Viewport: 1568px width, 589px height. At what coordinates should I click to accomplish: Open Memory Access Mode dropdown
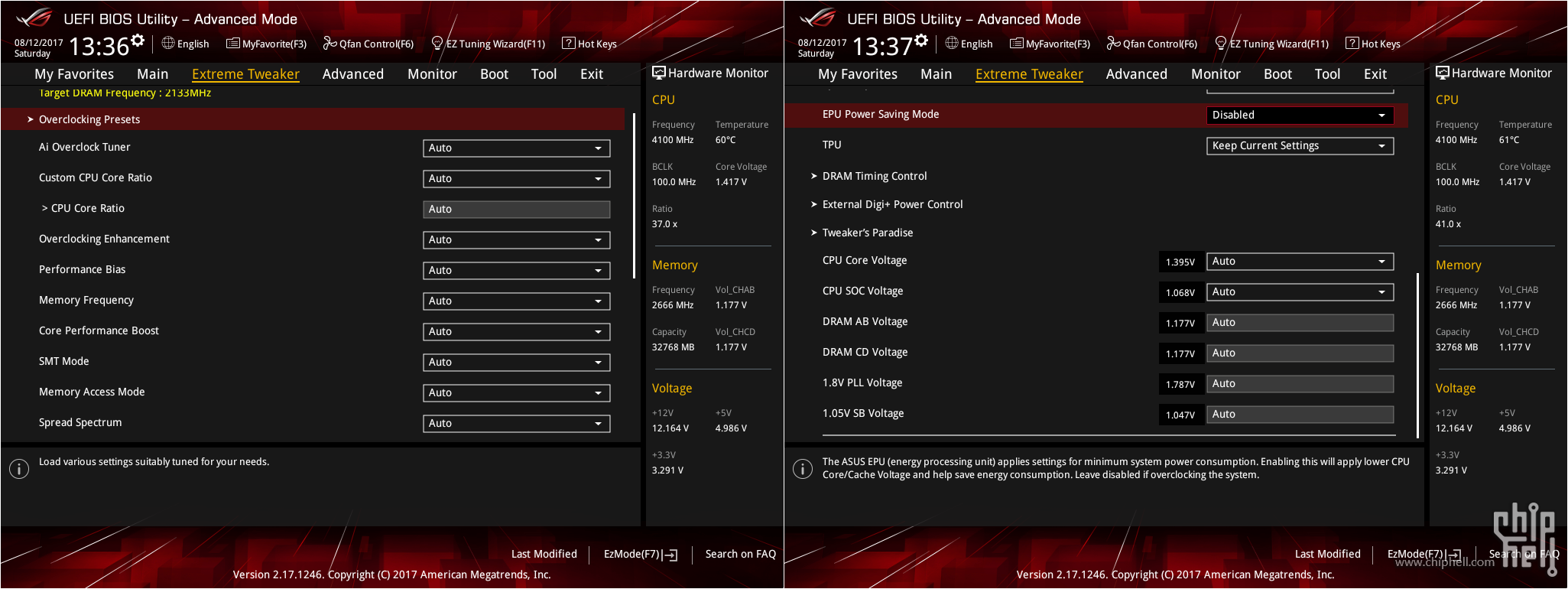tap(517, 392)
